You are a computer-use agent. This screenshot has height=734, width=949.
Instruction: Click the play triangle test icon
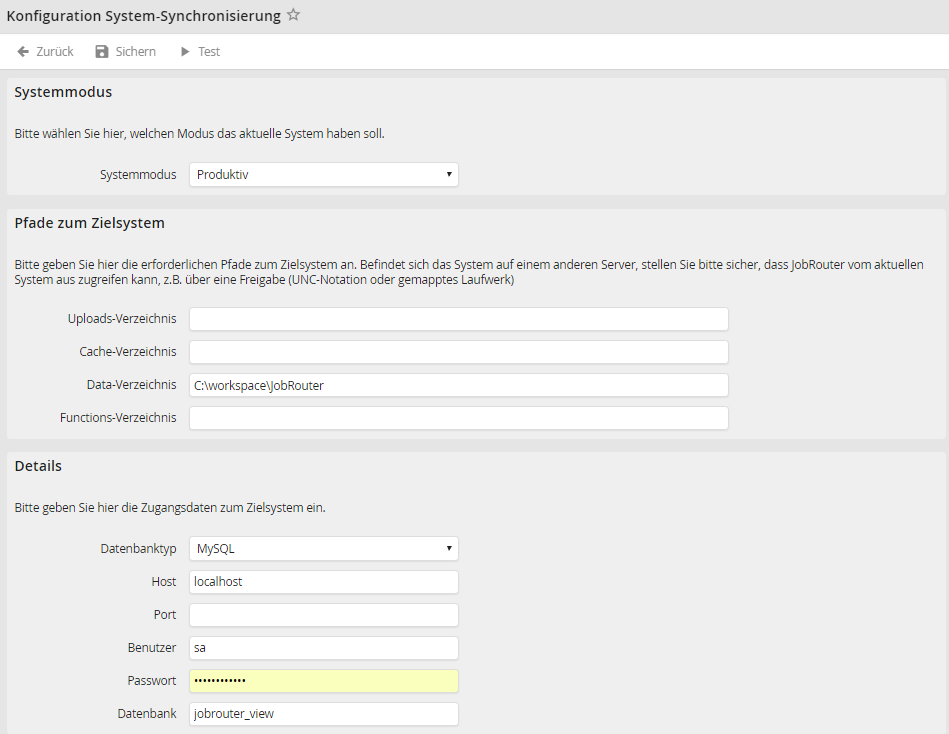pyautogui.click(x=185, y=51)
